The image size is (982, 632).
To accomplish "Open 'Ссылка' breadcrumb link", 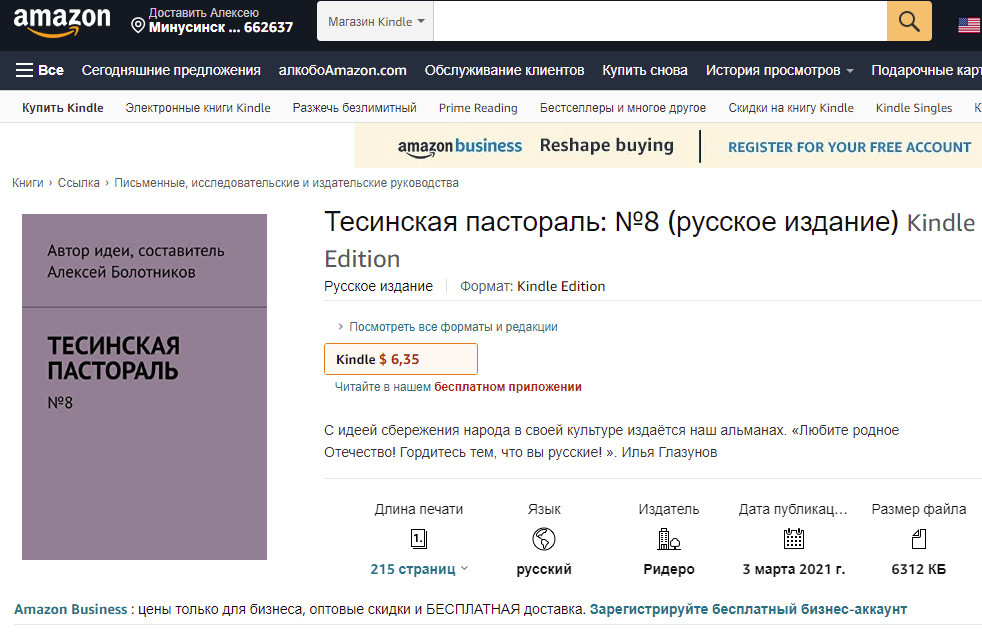I will coord(78,183).
